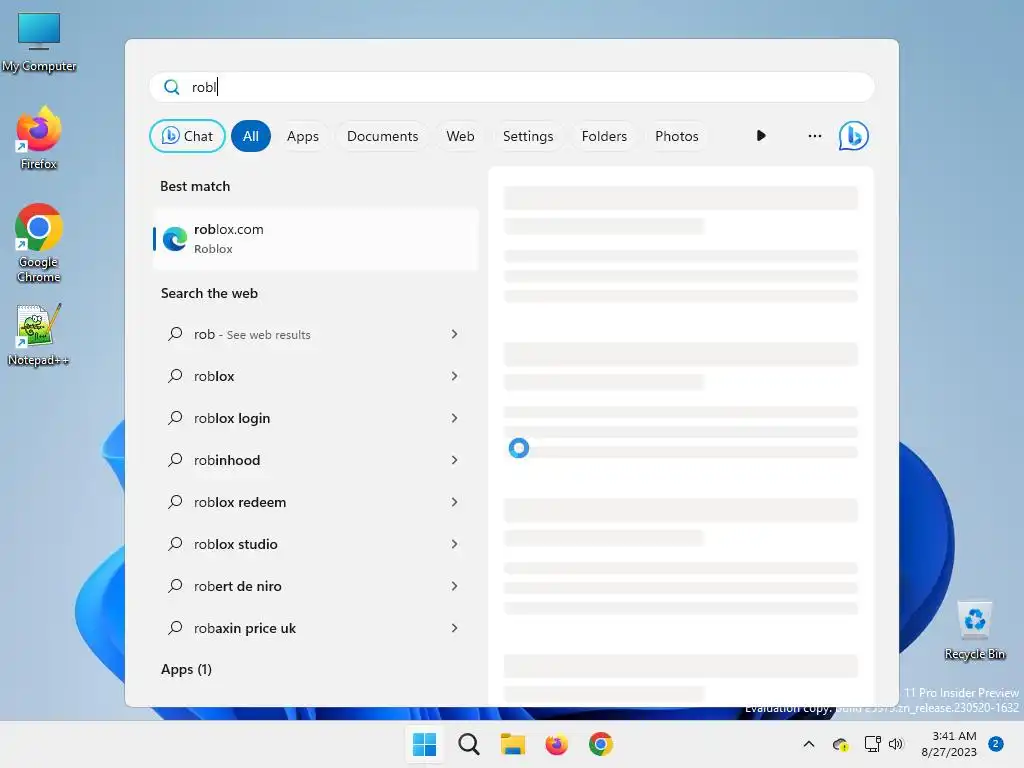
Task: Select 'roblox redeem' web suggestion
Action: [x=315, y=502]
